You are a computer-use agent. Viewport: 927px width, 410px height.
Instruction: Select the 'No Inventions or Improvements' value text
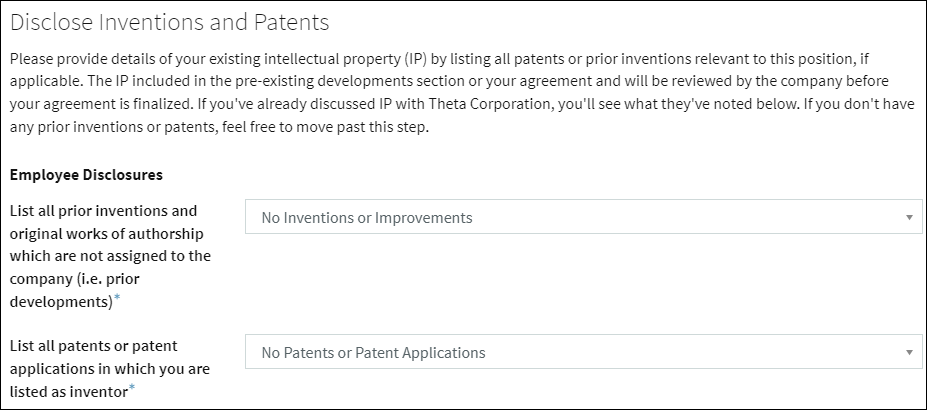366,217
